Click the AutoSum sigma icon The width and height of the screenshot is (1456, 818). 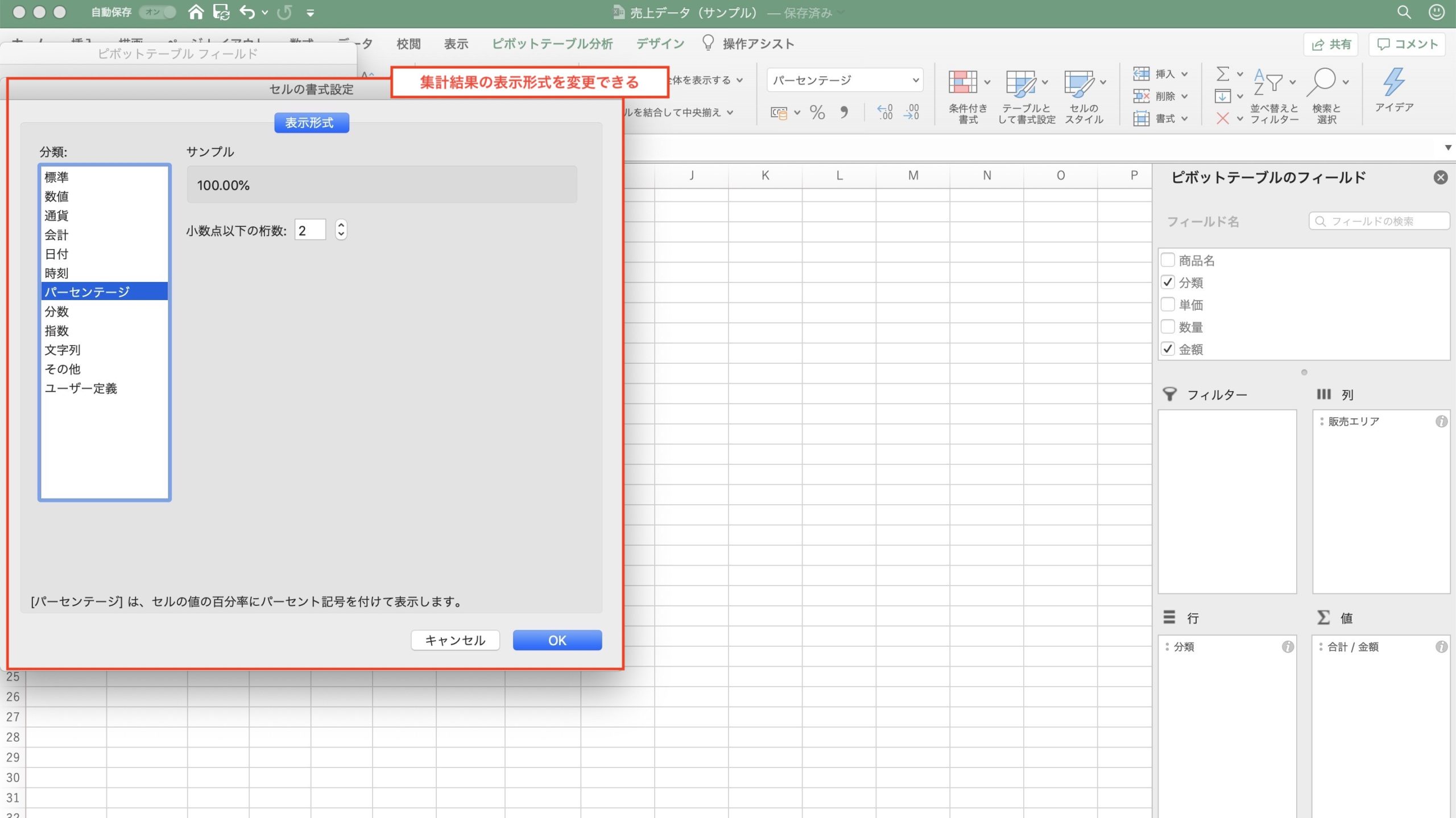(1222, 74)
